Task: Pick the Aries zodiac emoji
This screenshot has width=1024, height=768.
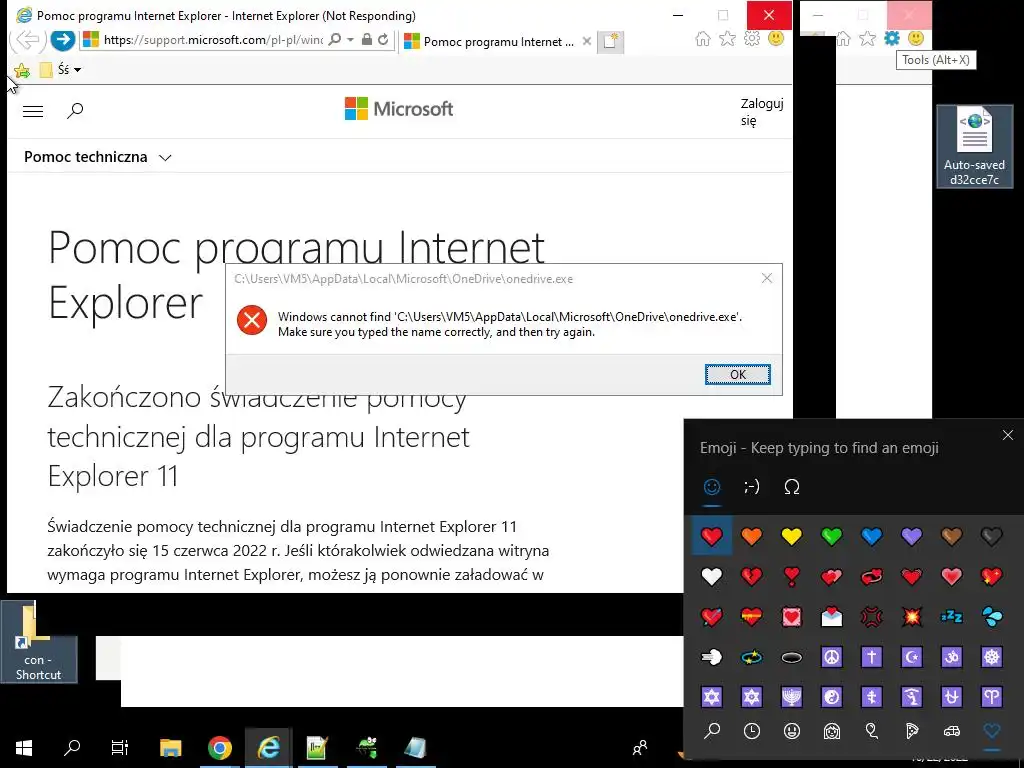Action: (x=991, y=697)
